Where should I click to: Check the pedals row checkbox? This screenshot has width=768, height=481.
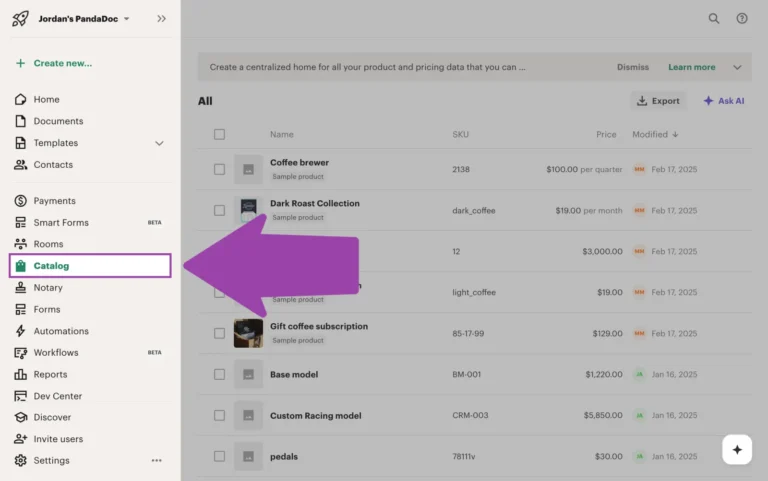point(219,457)
